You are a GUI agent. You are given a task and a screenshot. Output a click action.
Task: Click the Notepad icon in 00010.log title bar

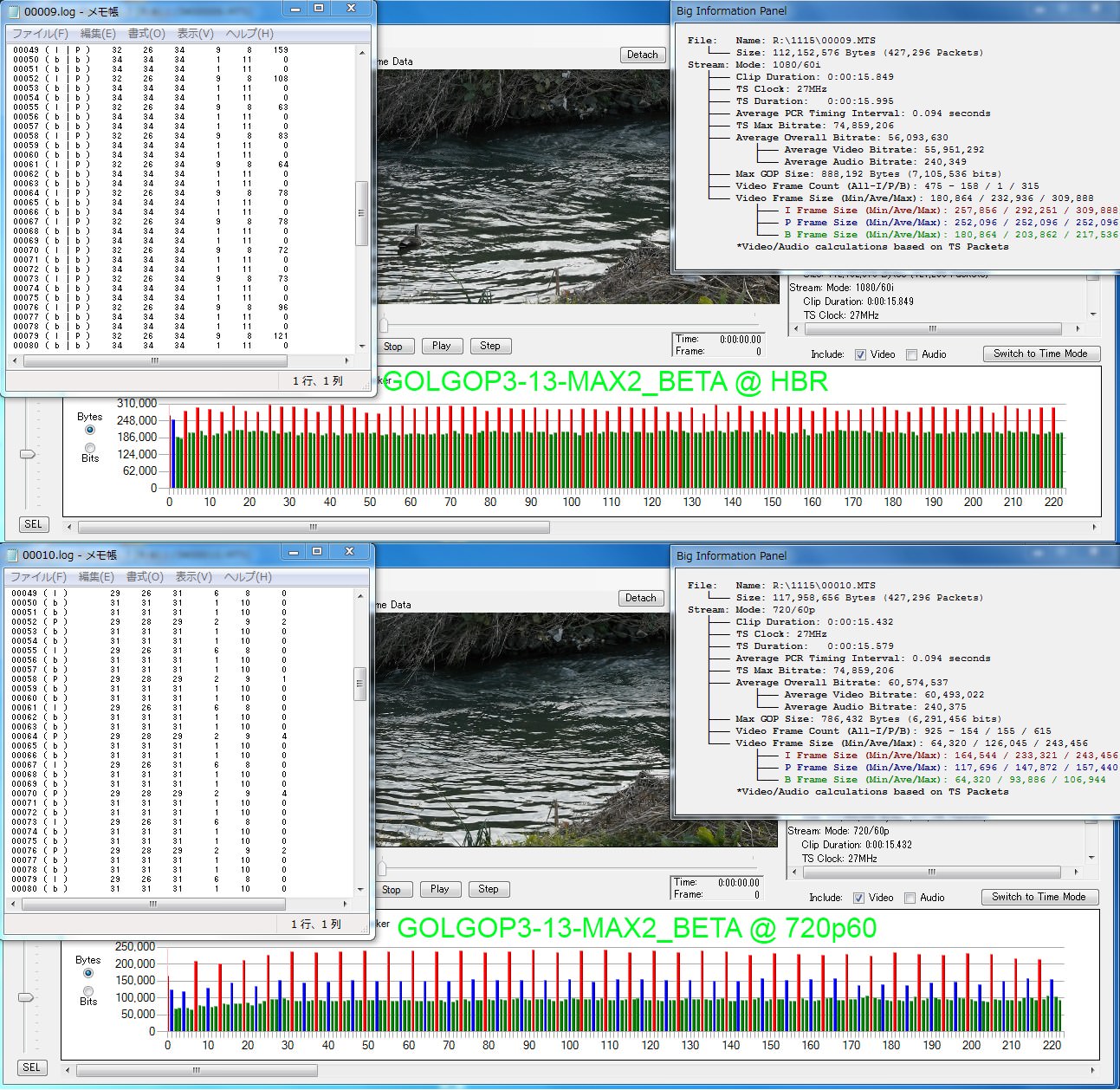pyautogui.click(x=12, y=555)
